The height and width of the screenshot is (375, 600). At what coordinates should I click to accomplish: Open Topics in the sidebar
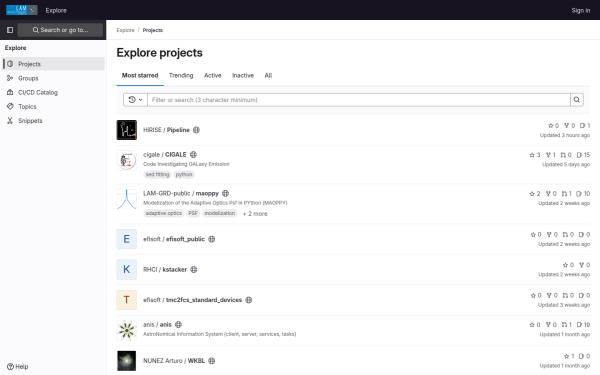[x=54, y=106]
